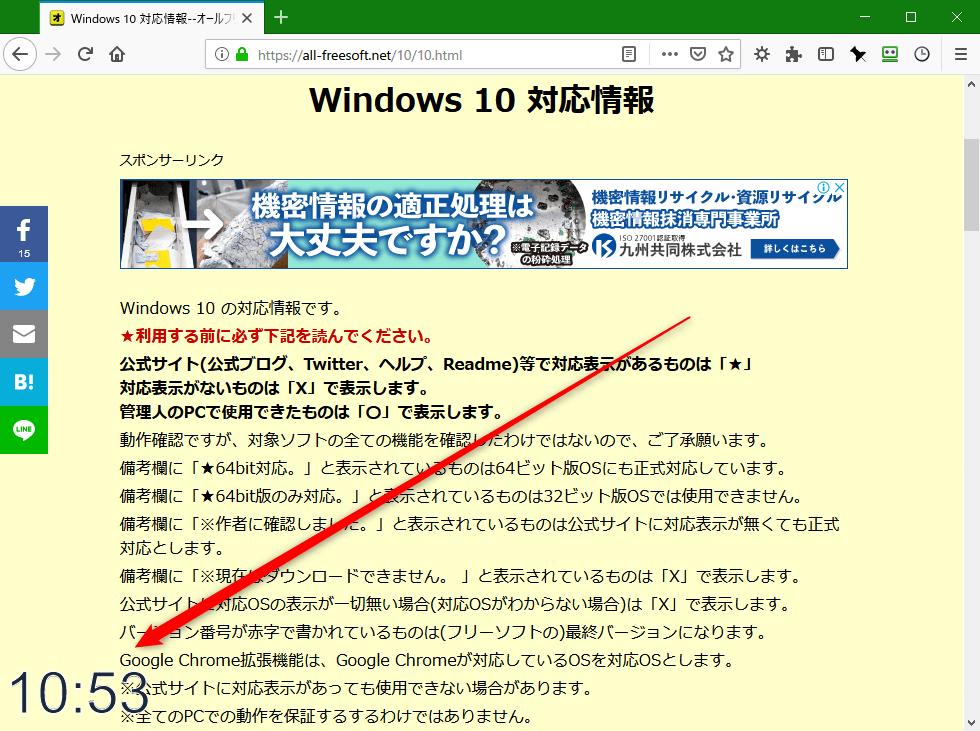The image size is (980, 731).
Task: Reload the current page
Action: pyautogui.click(x=85, y=54)
